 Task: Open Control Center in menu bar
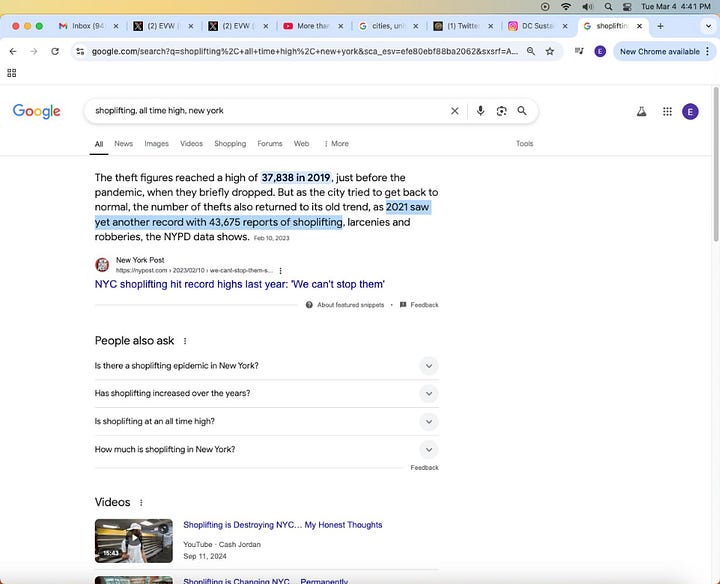pyautogui.click(x=627, y=6)
